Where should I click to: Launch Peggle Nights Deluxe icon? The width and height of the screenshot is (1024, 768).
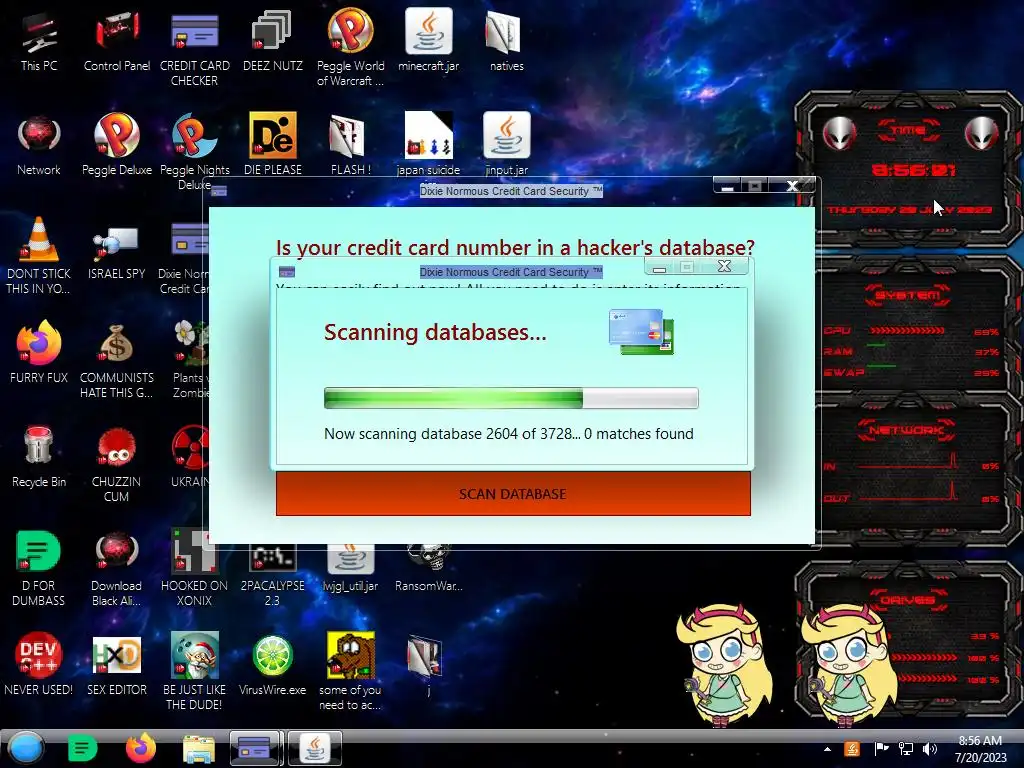(x=195, y=152)
